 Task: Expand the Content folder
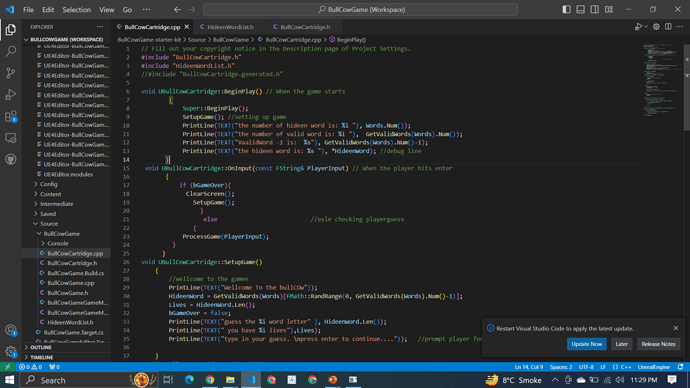(51, 194)
